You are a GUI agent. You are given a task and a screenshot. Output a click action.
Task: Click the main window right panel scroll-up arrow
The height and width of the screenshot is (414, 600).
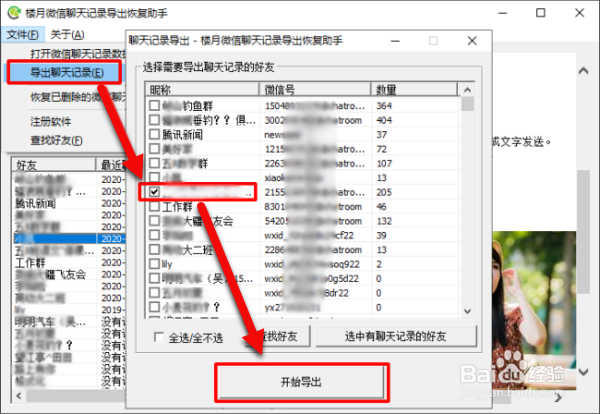584,71
